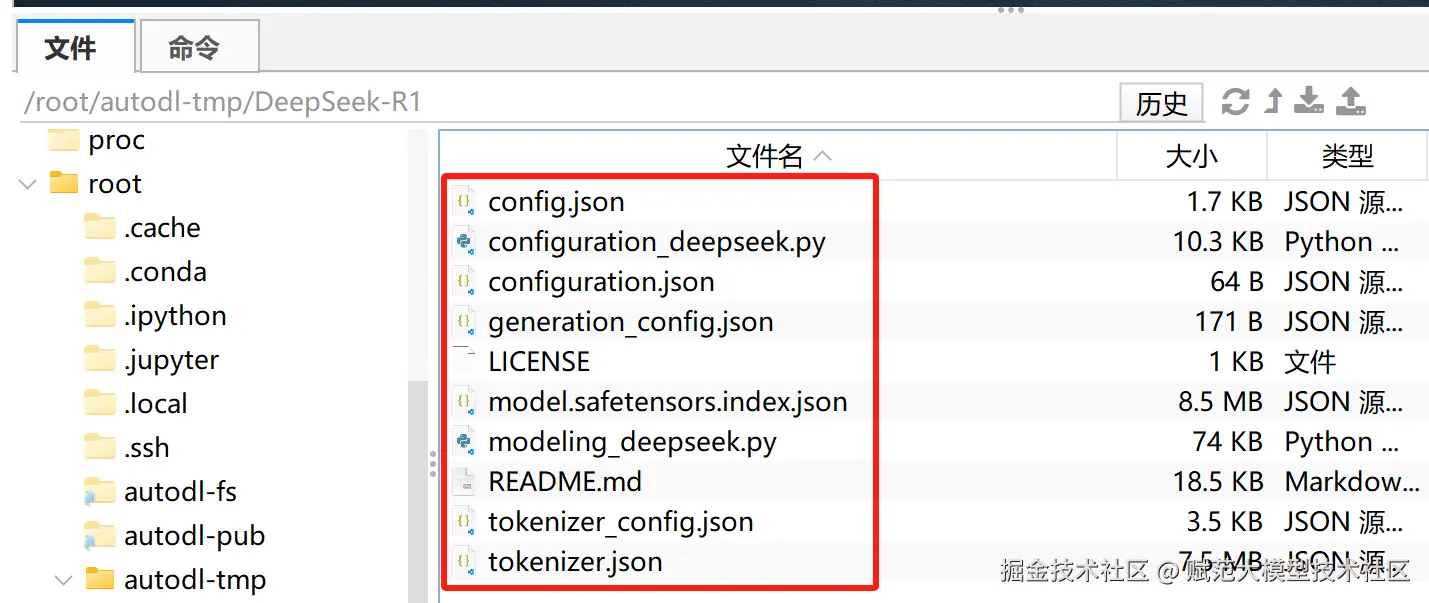
Task: Sort by the 文件名 column header
Action: (x=778, y=156)
